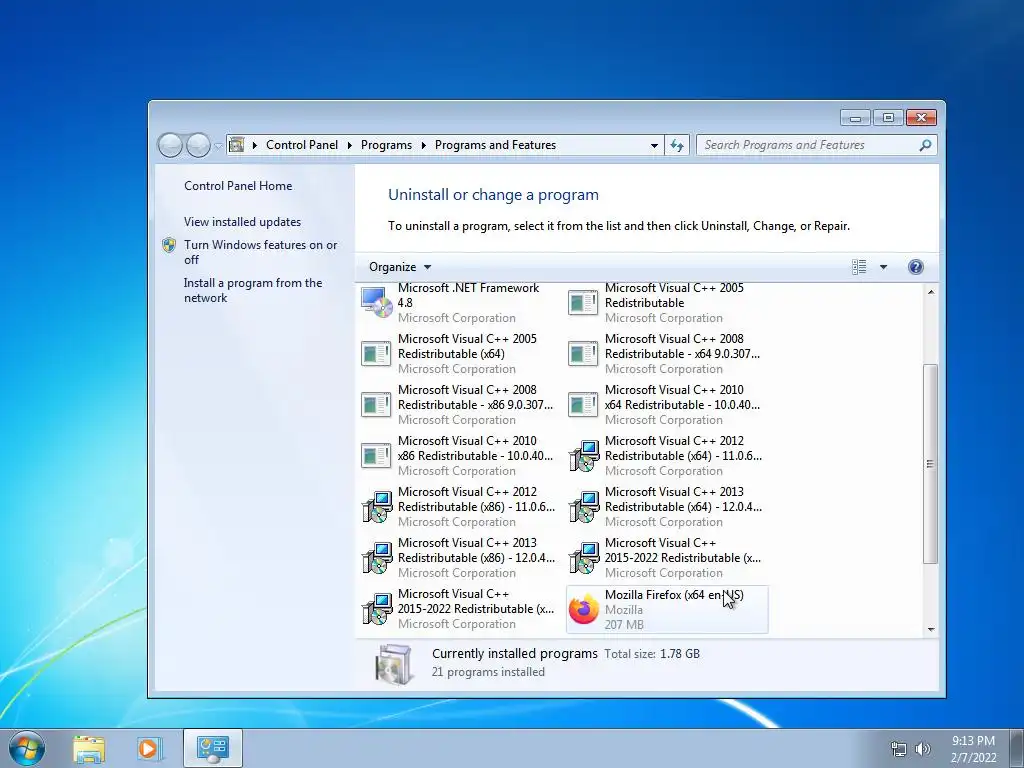
Task: Expand the arrow after Control Panel breadcrumb
Action: pos(349,145)
